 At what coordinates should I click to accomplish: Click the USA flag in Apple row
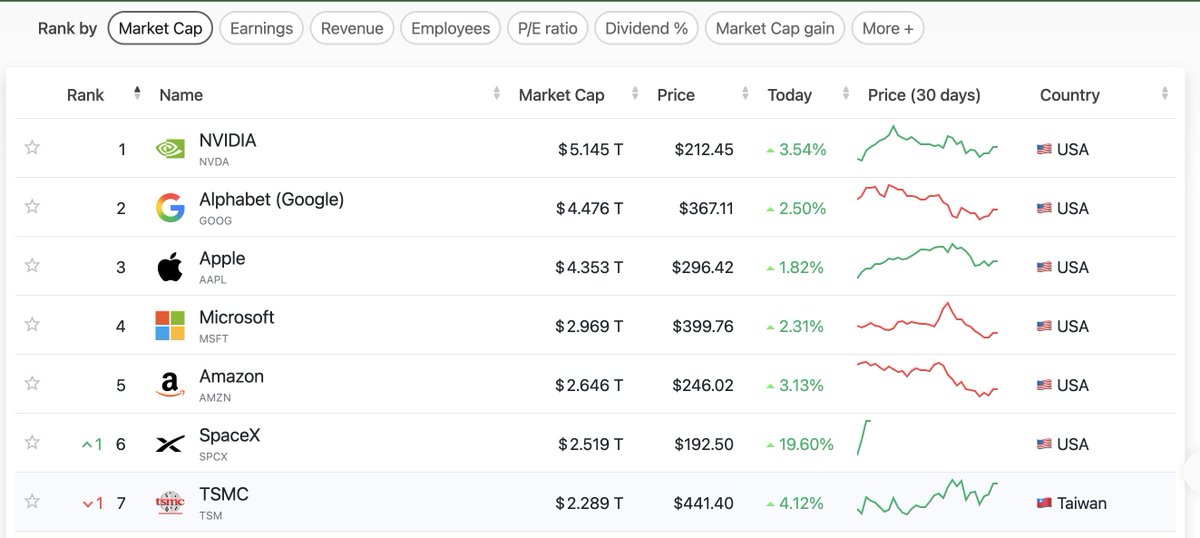click(1044, 268)
